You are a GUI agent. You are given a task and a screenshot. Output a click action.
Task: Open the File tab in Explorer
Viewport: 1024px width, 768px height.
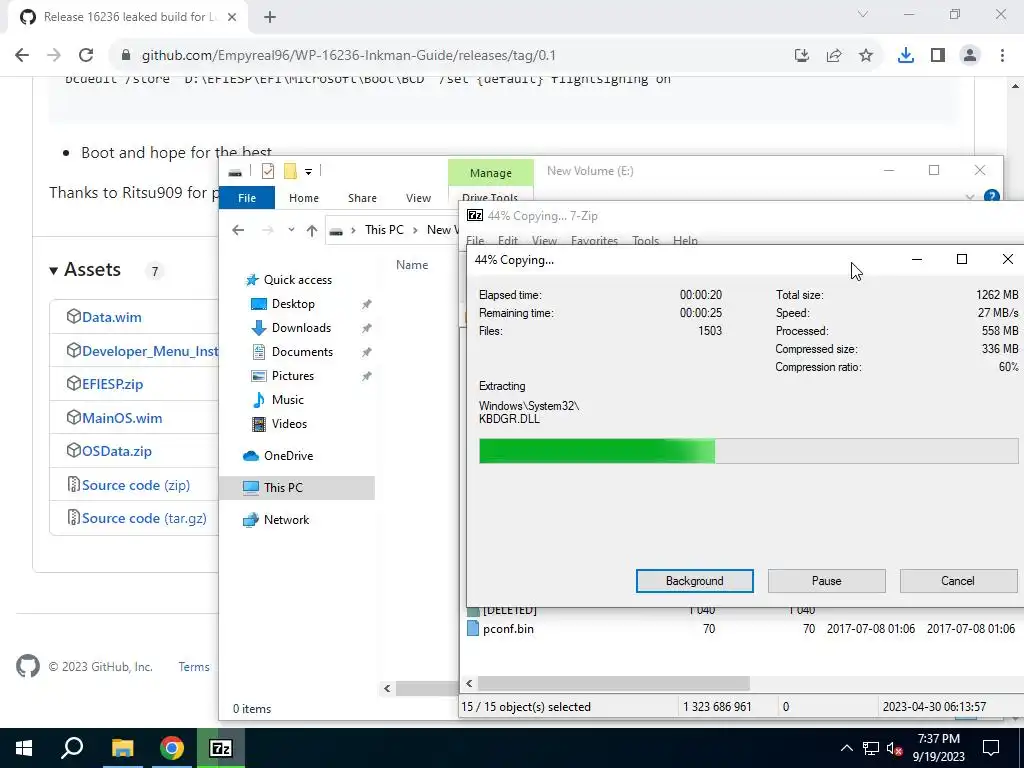(x=247, y=198)
